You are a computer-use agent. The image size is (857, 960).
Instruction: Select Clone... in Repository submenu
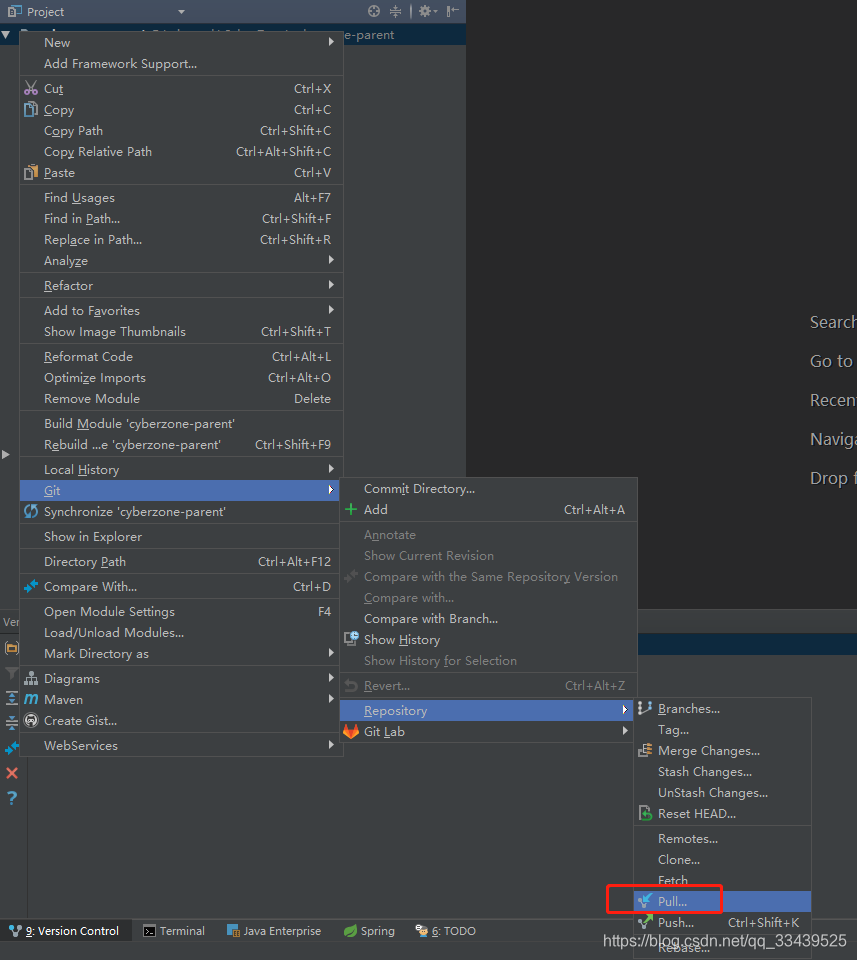(x=722, y=860)
